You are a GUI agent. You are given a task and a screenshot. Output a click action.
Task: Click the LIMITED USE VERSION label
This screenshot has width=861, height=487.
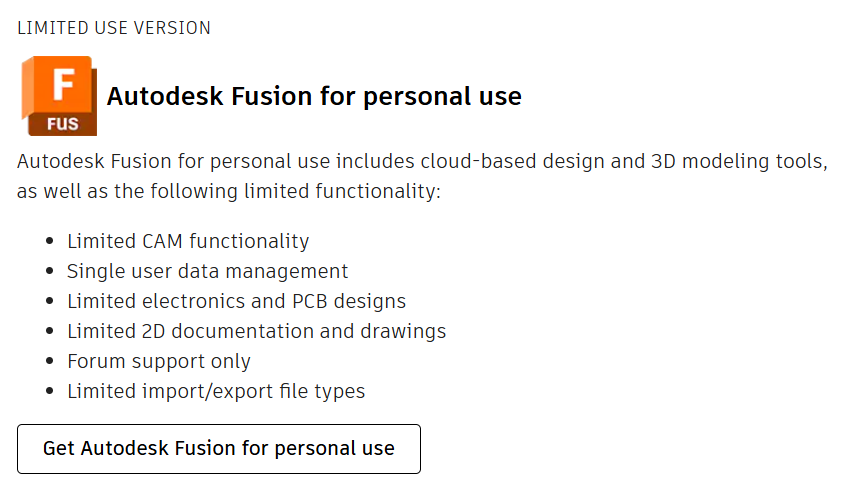[x=114, y=28]
